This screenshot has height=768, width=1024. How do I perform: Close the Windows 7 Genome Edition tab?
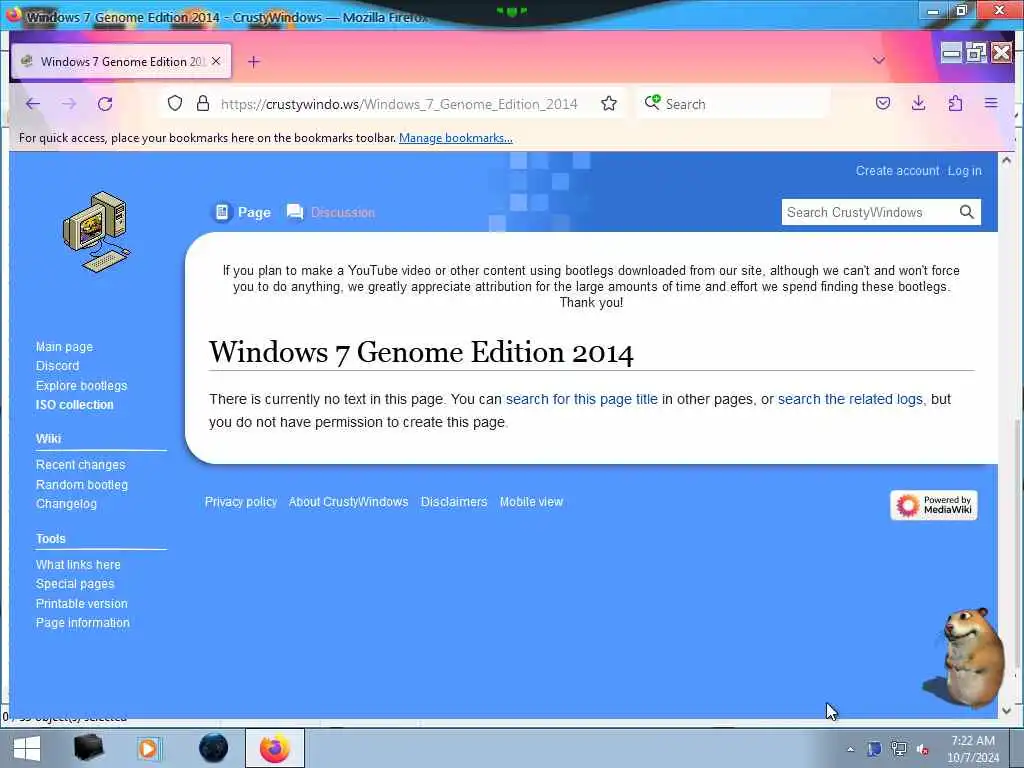pos(216,61)
